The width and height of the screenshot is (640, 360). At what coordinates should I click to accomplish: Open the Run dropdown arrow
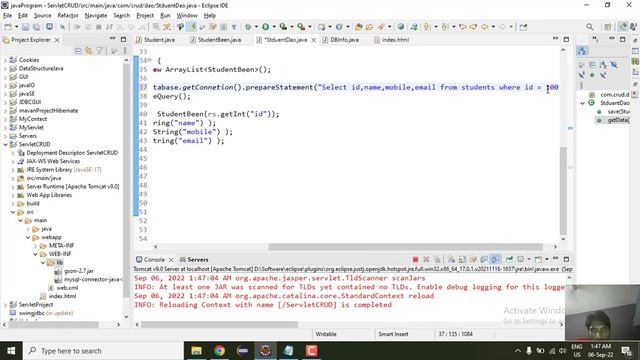274,27
